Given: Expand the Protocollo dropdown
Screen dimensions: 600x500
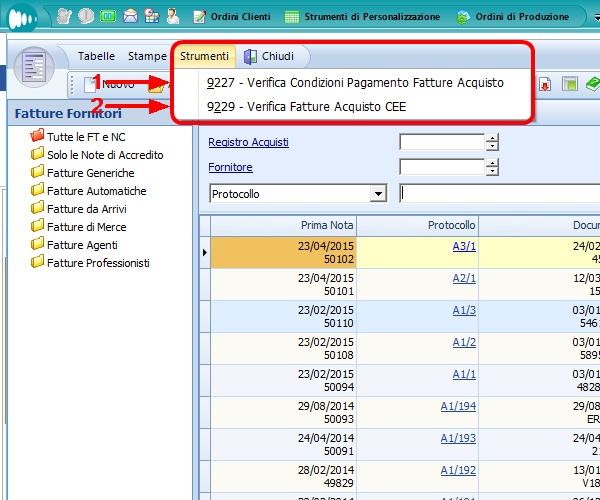Looking at the screenshot, I should point(378,193).
